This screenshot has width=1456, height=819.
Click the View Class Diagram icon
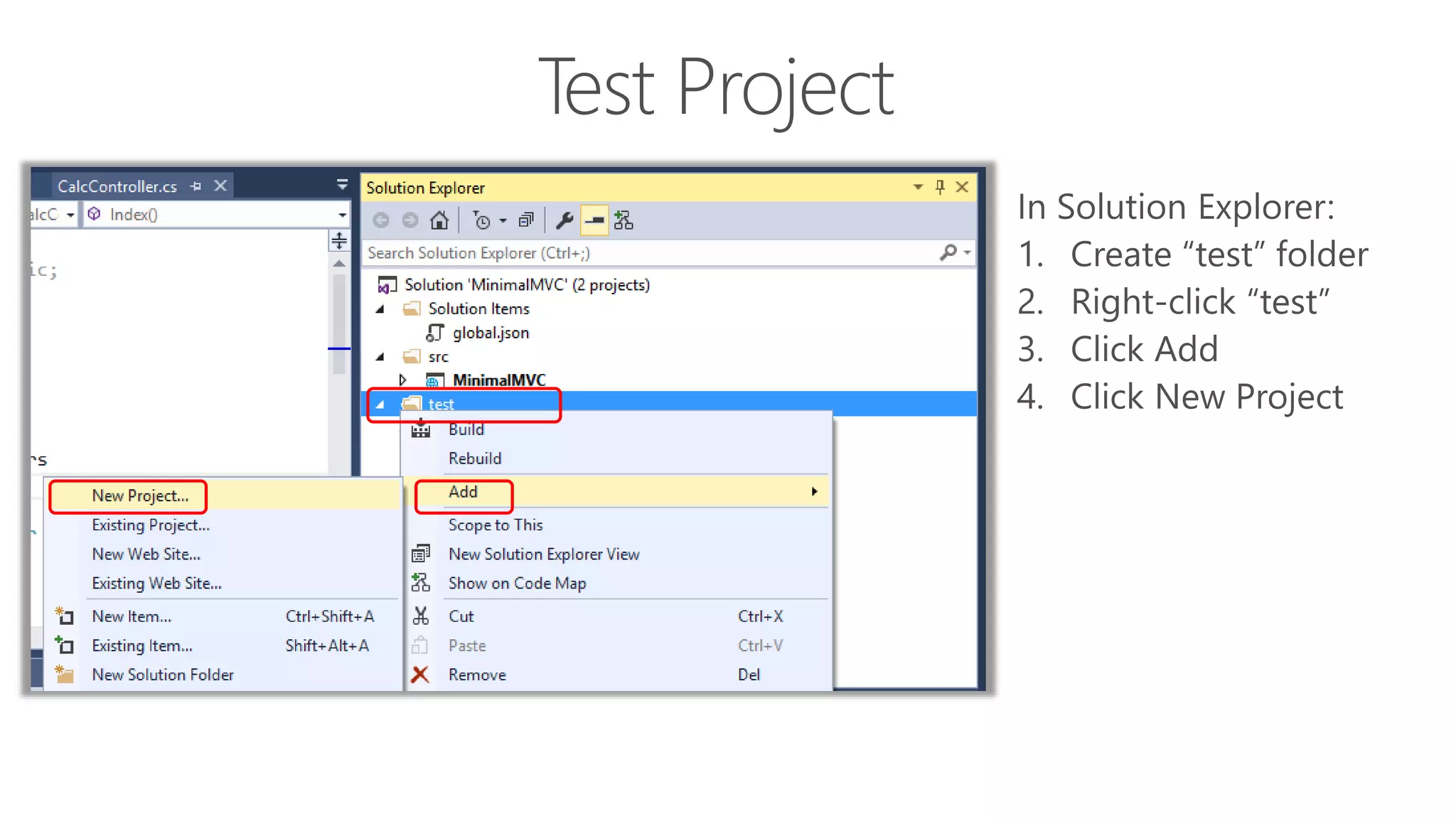pyautogui.click(x=623, y=221)
